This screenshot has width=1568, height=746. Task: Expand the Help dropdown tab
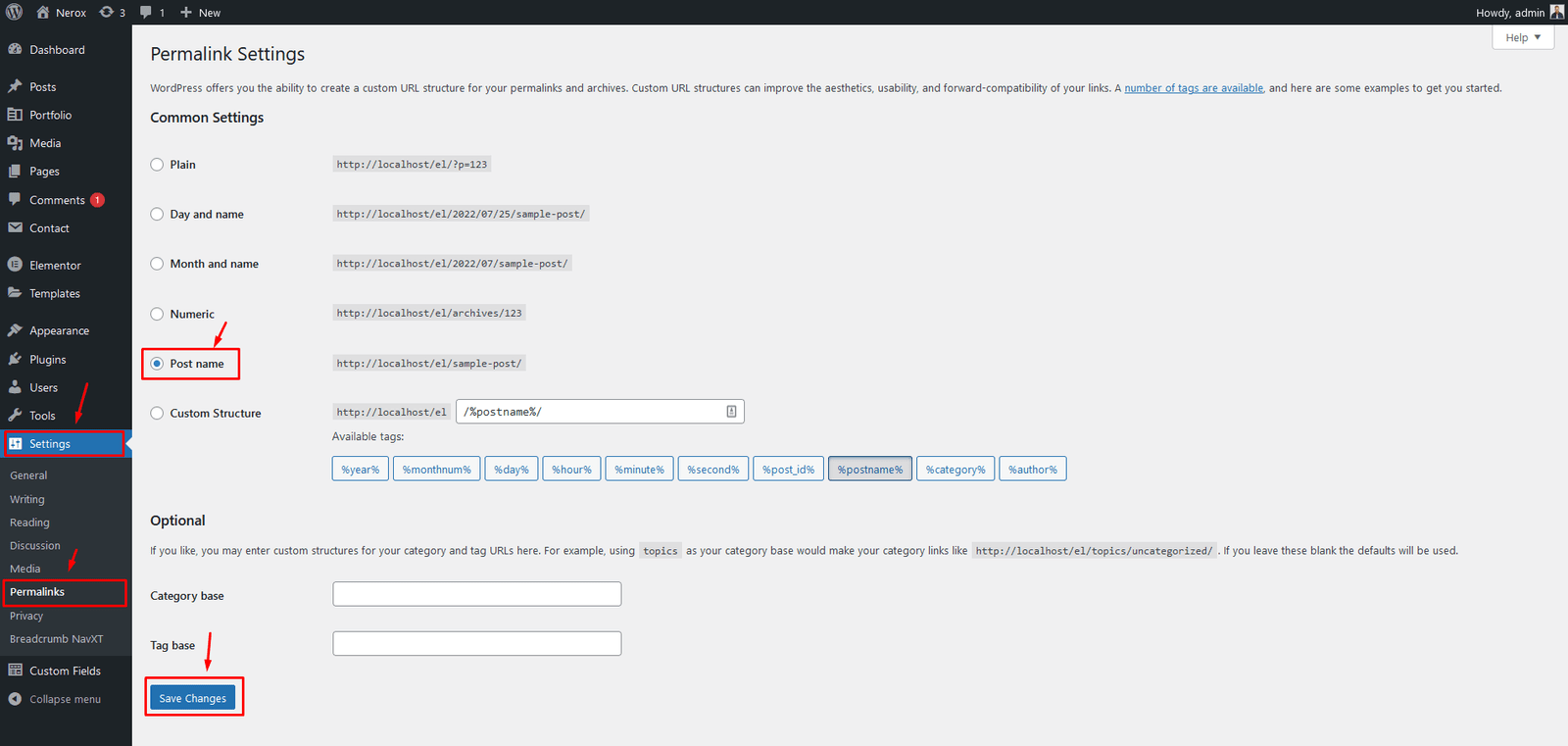click(x=1522, y=37)
